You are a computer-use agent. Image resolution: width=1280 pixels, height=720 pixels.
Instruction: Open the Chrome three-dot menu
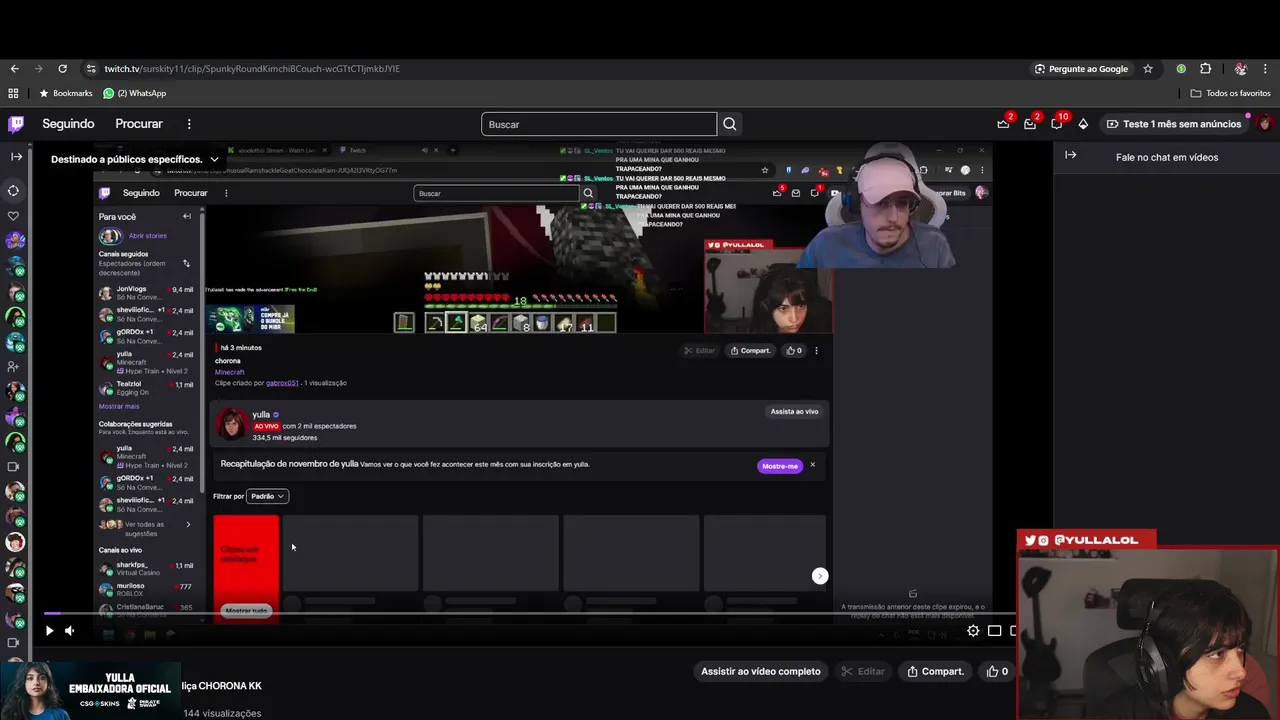click(1266, 69)
